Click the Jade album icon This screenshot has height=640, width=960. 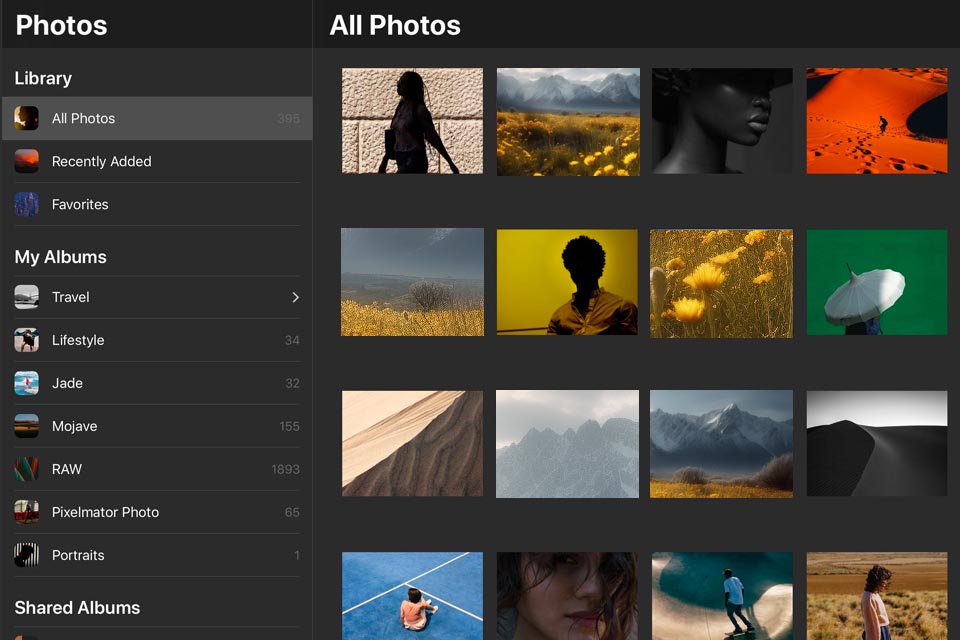(x=26, y=383)
